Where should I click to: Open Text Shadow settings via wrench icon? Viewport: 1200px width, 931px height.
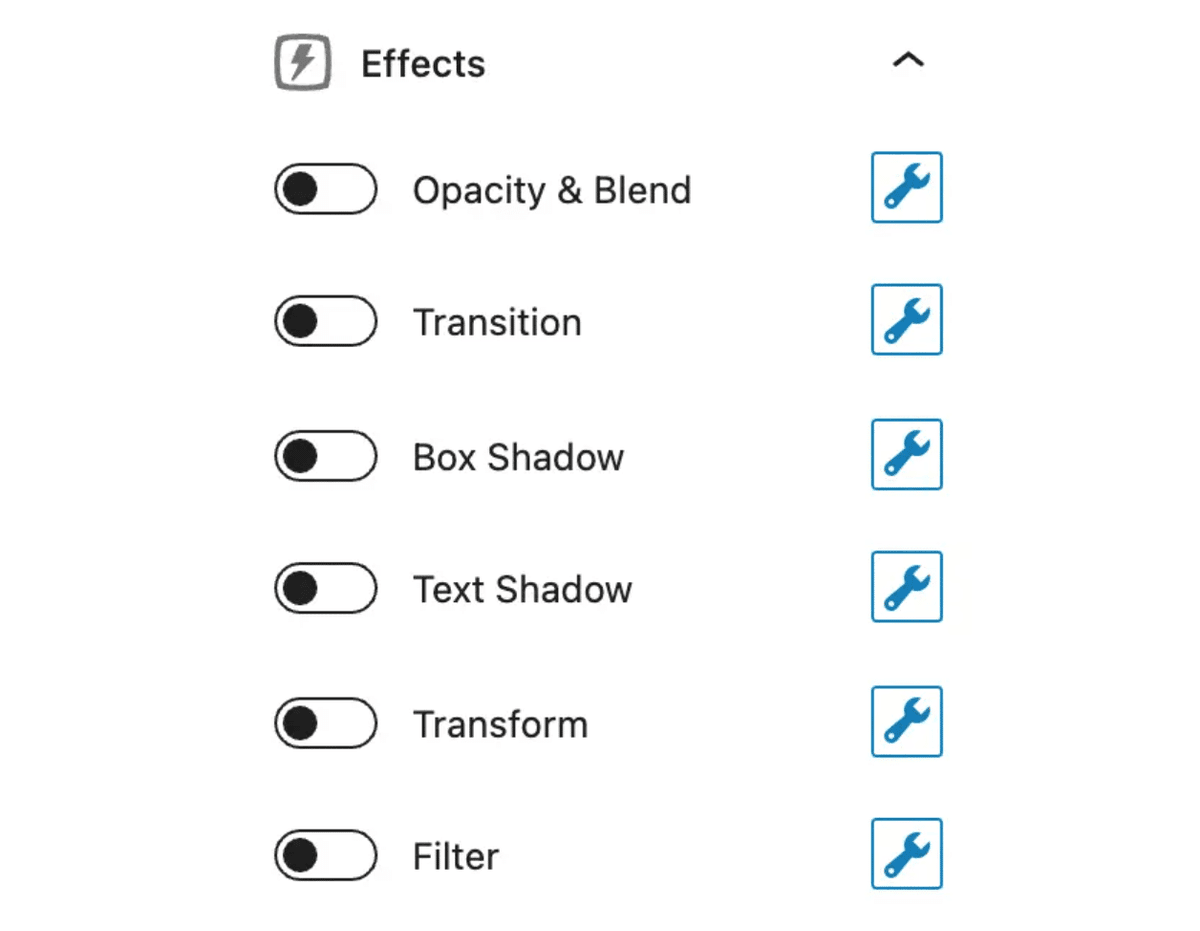click(906, 588)
